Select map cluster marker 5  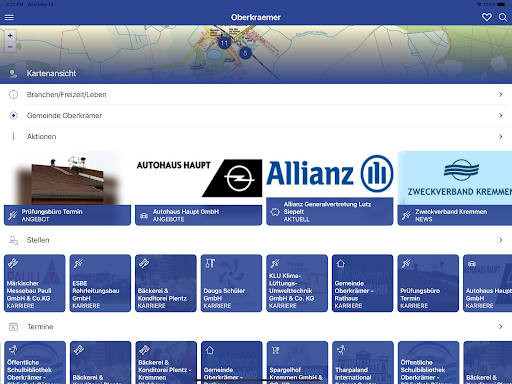point(245,53)
